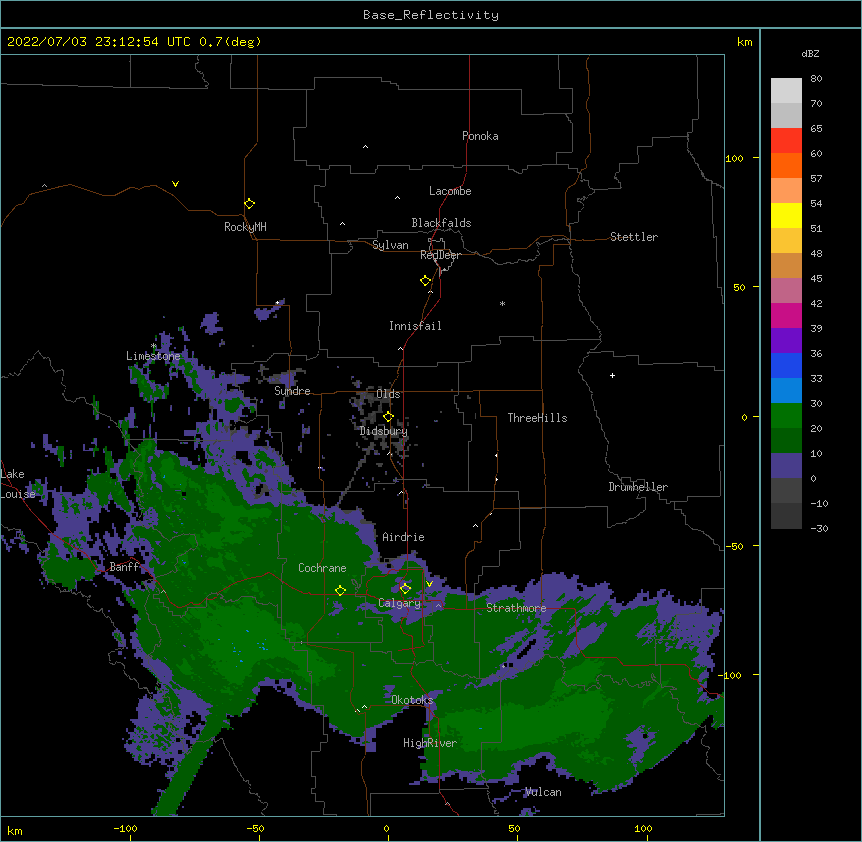Click the Strathmore town label
The image size is (862, 842).
pyautogui.click(x=516, y=608)
